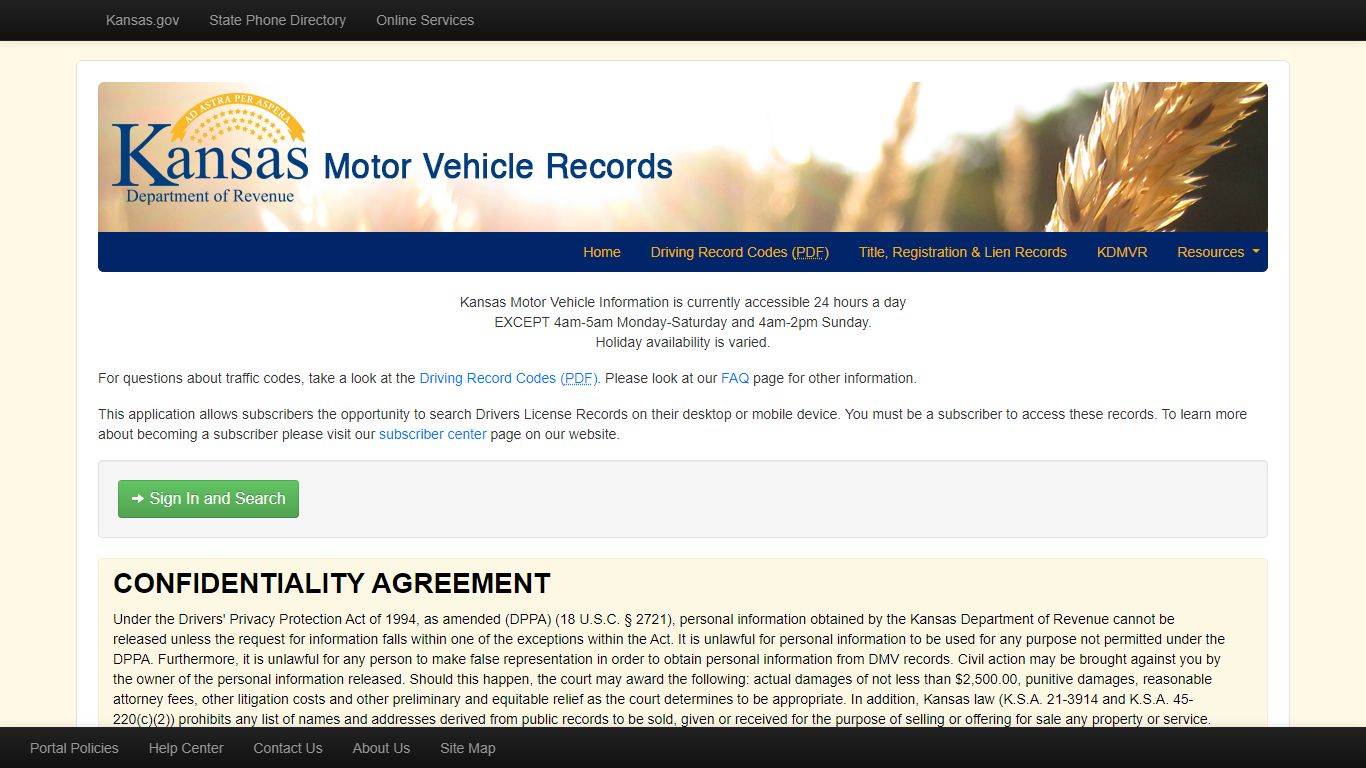Open the KDMVR navigation item
Screen dimensions: 1366x768
click(x=1122, y=252)
